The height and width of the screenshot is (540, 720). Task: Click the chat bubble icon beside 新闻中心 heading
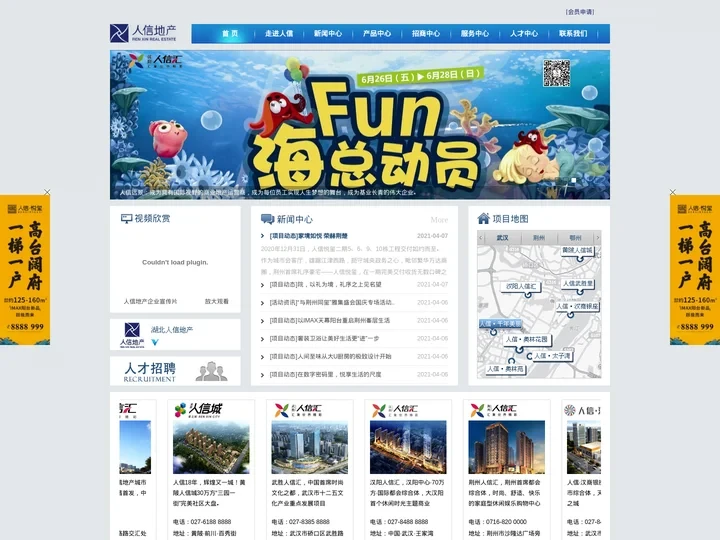point(267,219)
